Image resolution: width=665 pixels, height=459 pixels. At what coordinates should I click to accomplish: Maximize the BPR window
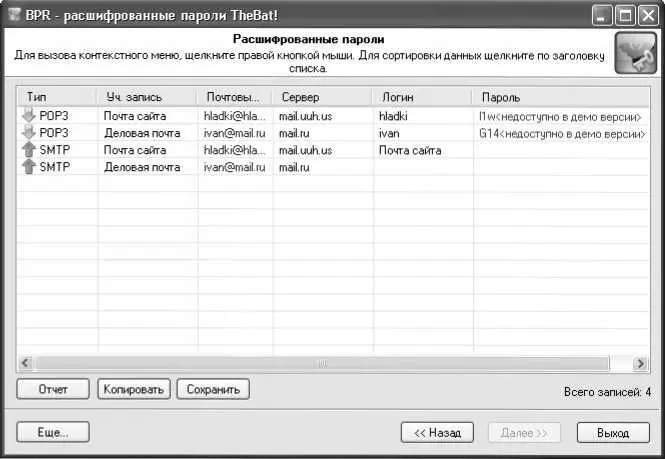625,16
